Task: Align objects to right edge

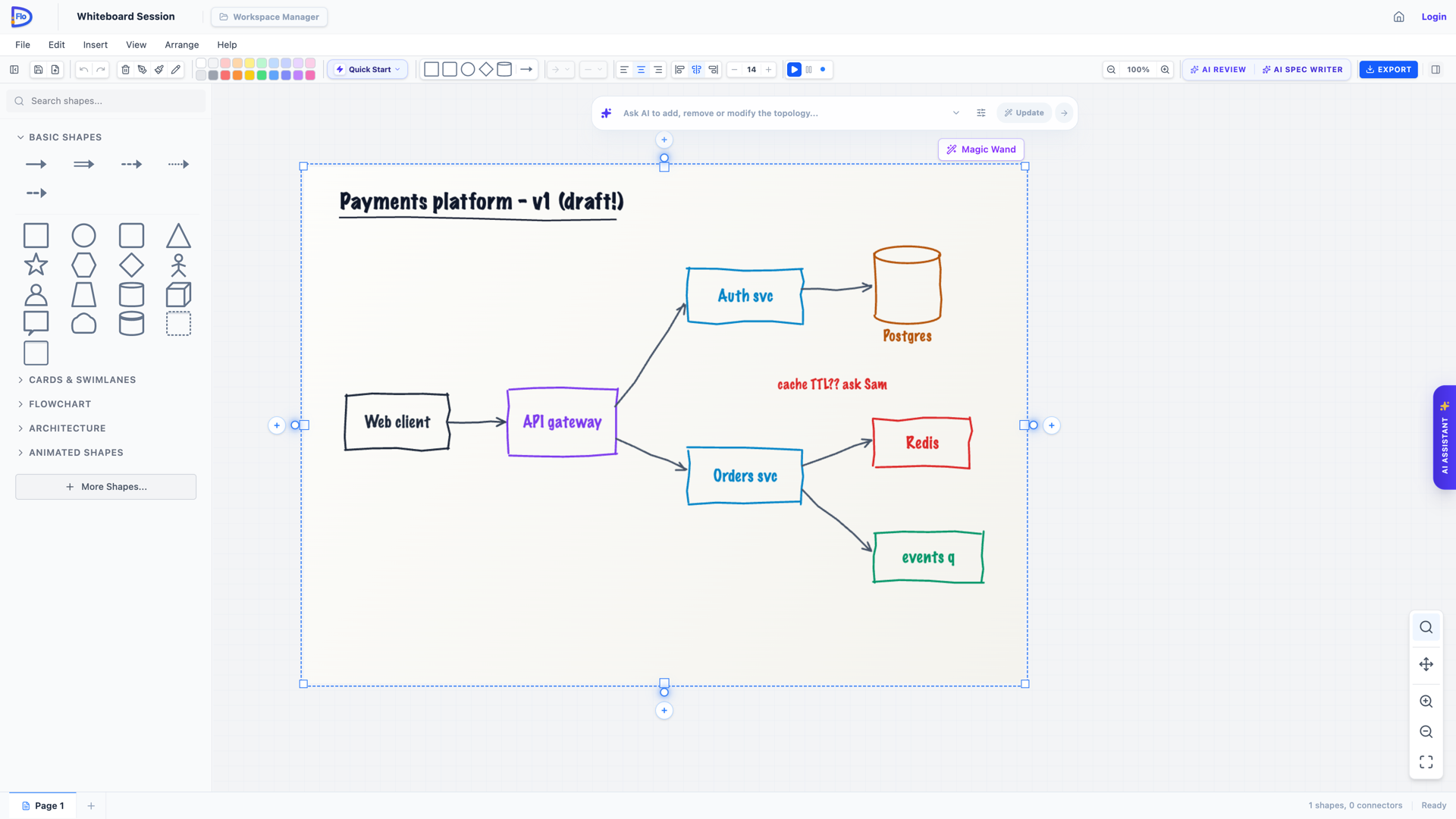Action: click(x=713, y=70)
